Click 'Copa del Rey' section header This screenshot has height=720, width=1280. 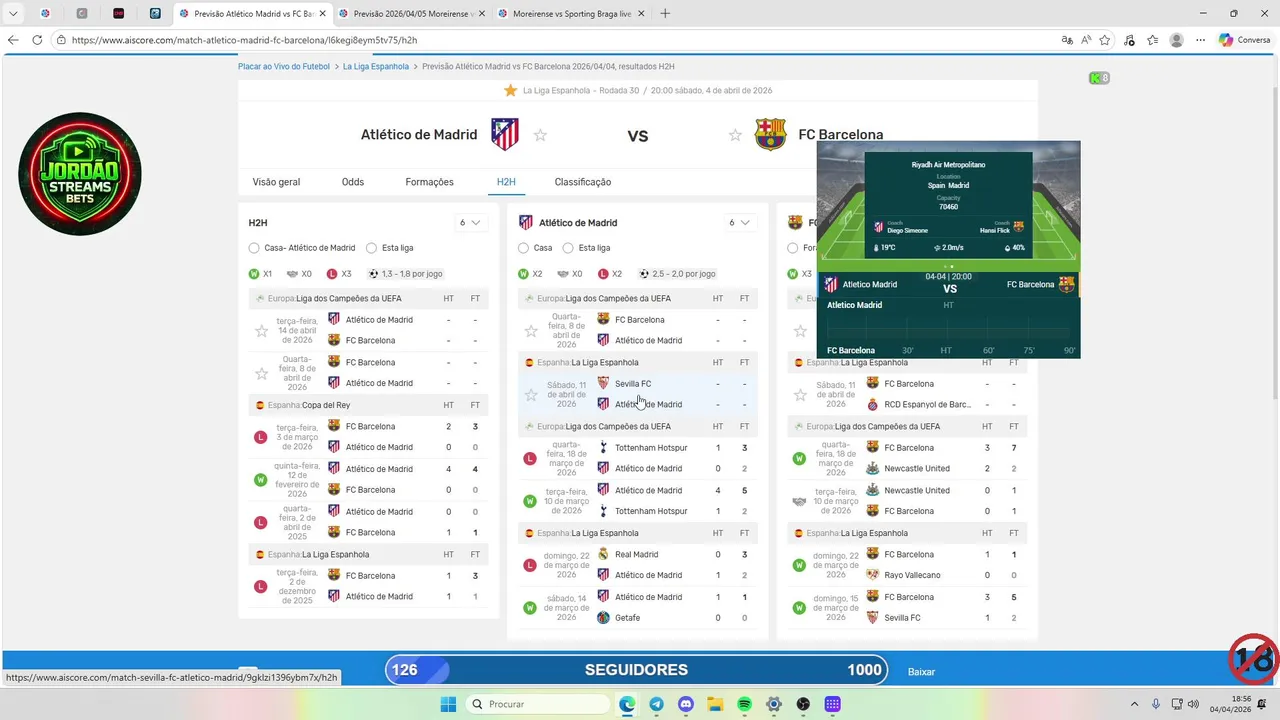pos(368,405)
